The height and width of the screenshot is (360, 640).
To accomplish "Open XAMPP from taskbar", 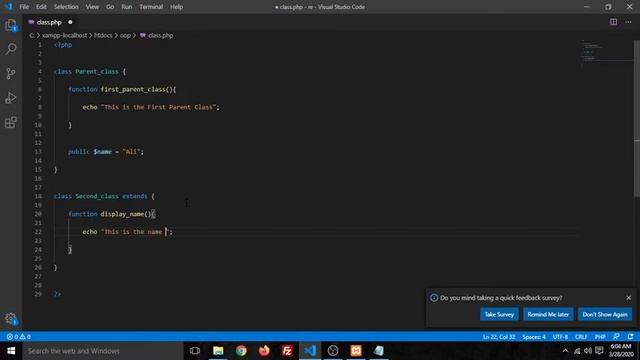I will 356,351.
